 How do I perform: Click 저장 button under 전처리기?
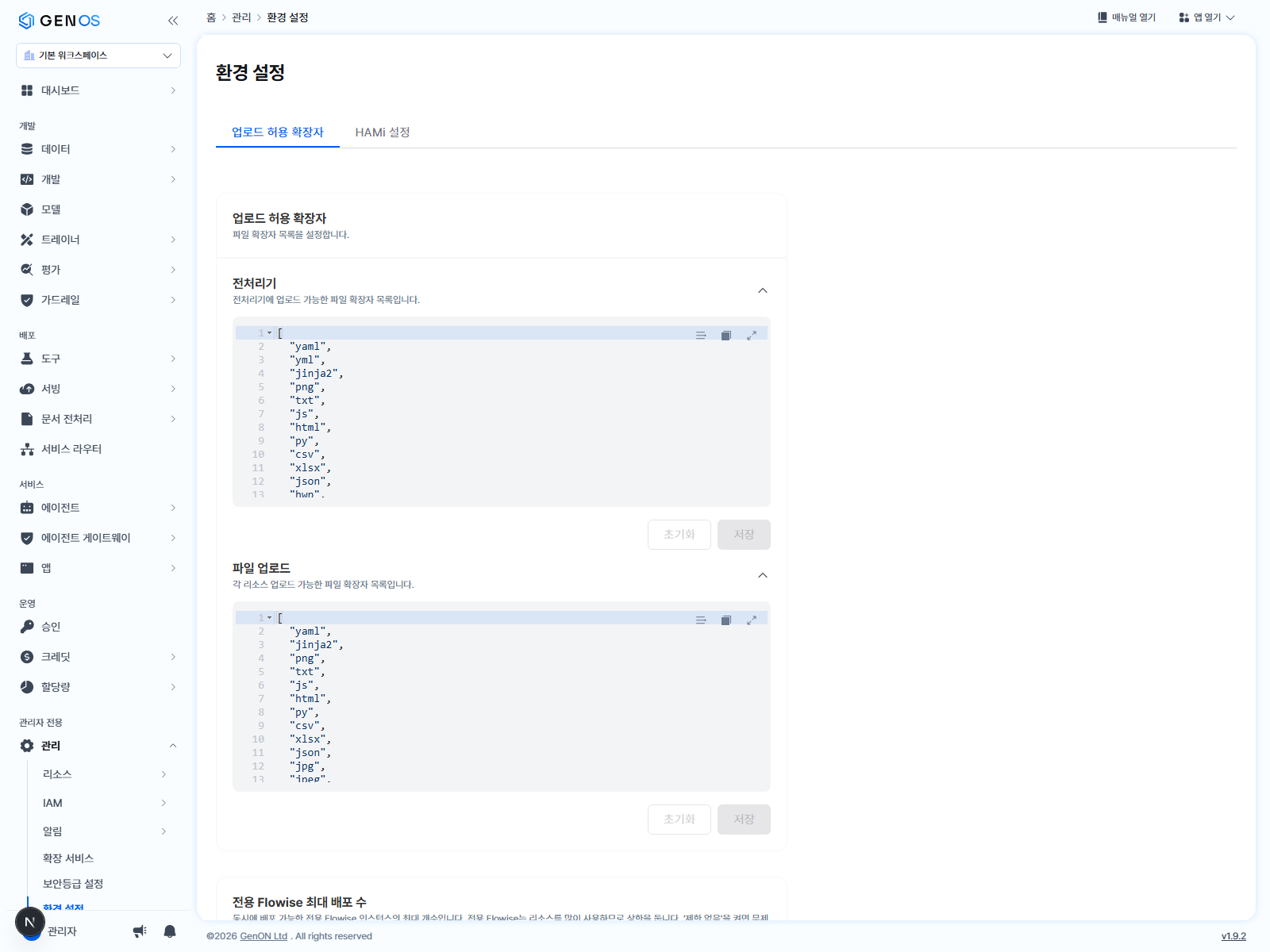click(x=744, y=535)
